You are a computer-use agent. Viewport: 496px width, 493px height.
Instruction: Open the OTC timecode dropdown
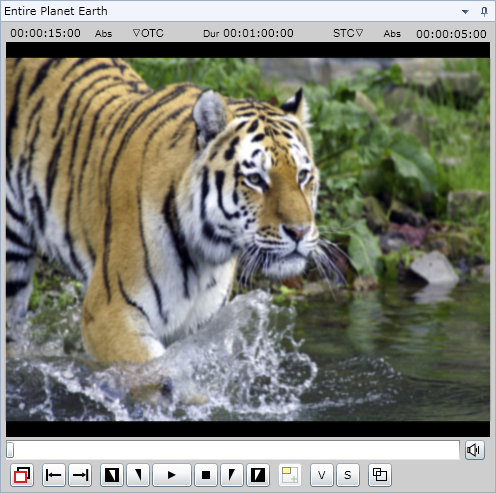click(x=148, y=33)
